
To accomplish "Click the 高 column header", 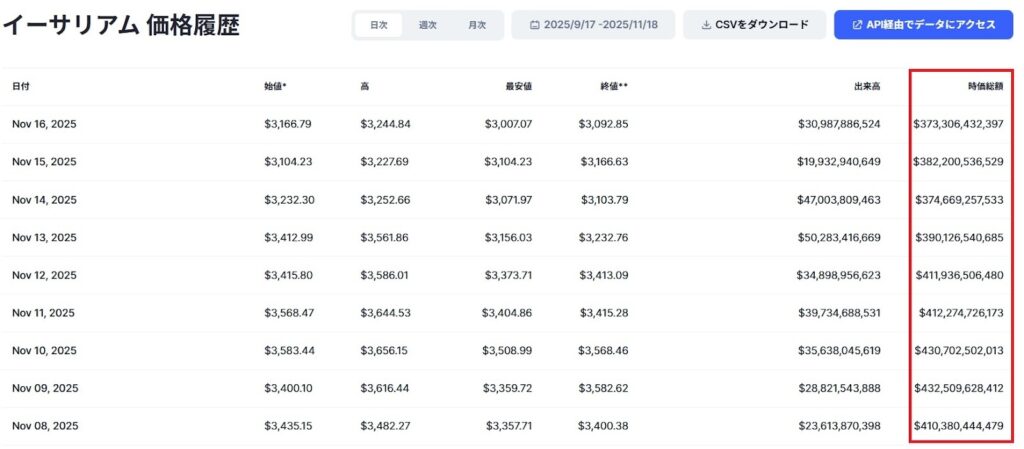I will point(364,86).
